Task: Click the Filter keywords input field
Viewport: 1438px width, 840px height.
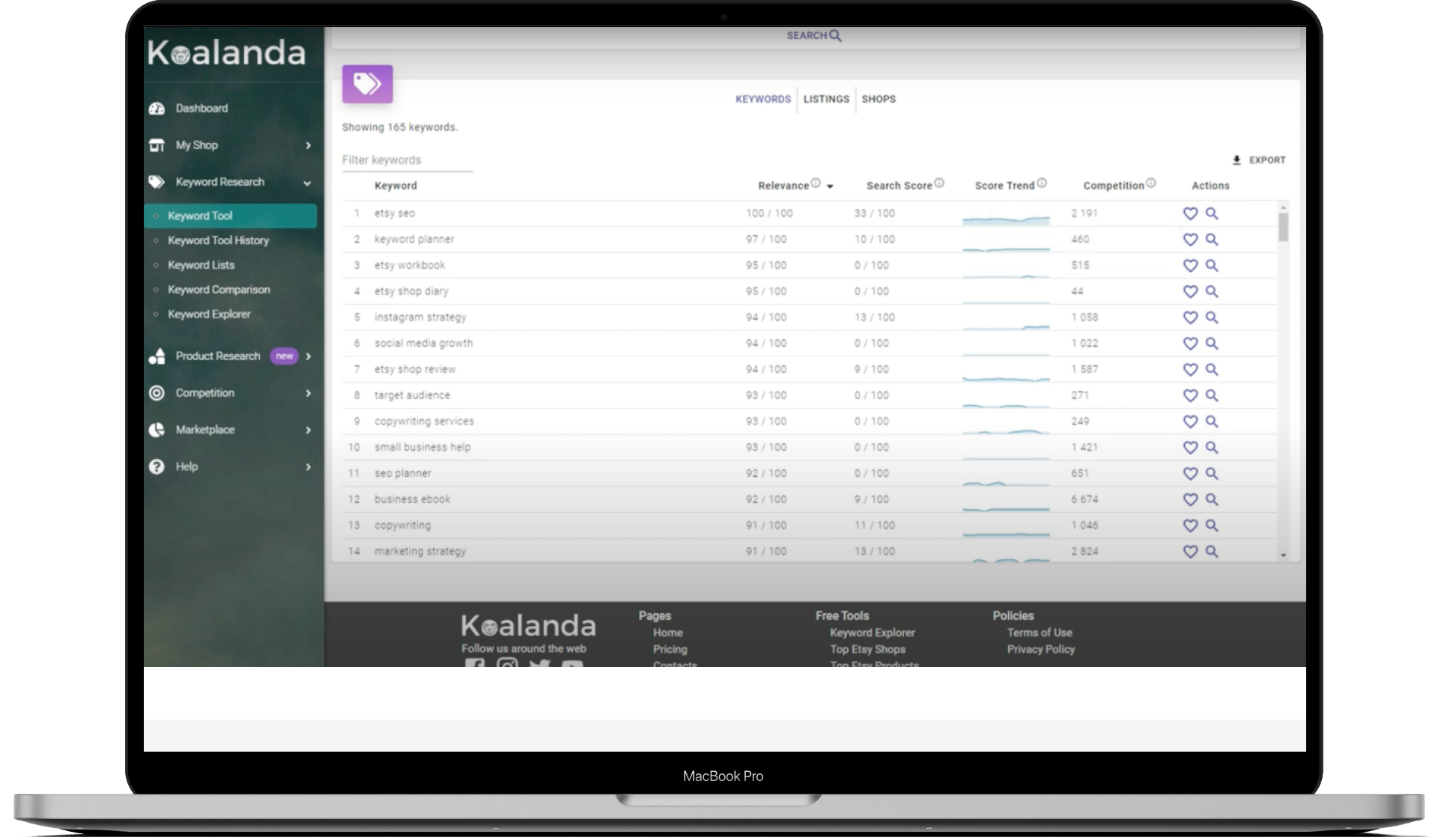Action: 407,160
